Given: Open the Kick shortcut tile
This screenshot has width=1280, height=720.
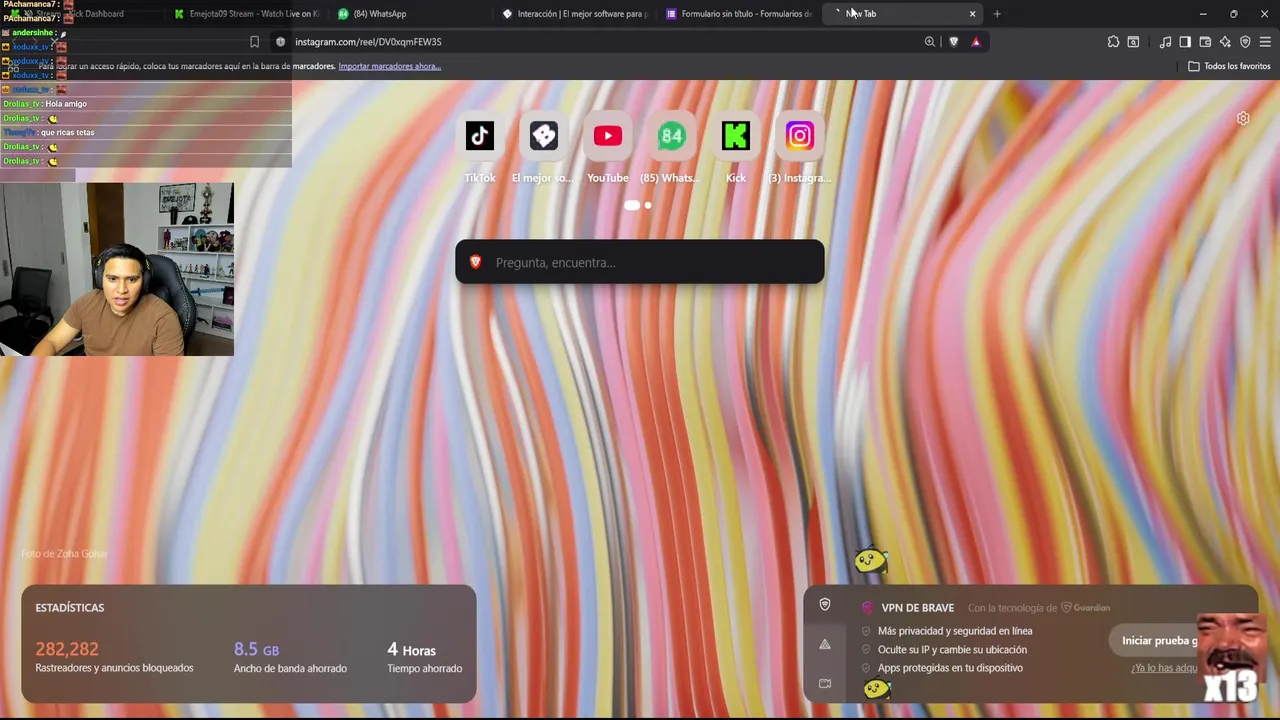Looking at the screenshot, I should [736, 136].
